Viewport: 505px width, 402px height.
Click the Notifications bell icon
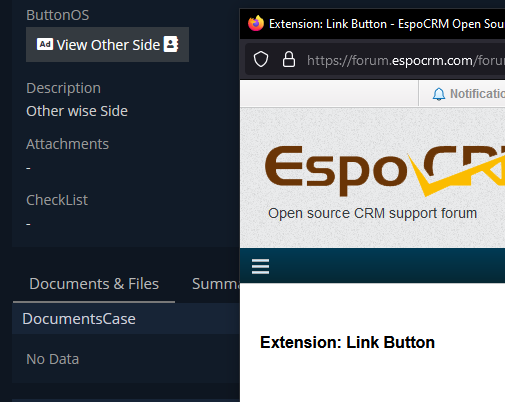(438, 94)
